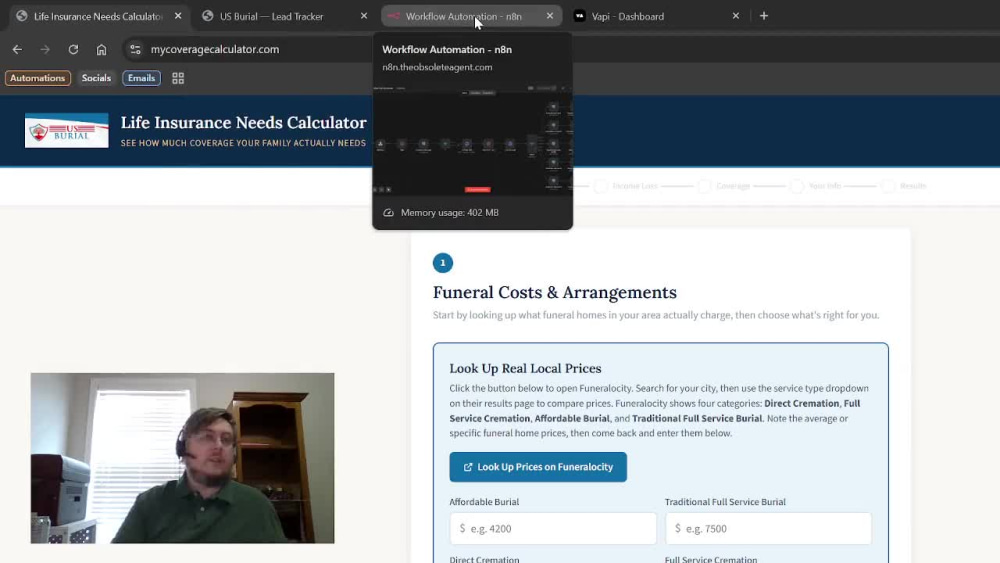Click the address bar URL mycoveragecalculator.com
Viewport: 1000px width, 563px height.
point(215,49)
